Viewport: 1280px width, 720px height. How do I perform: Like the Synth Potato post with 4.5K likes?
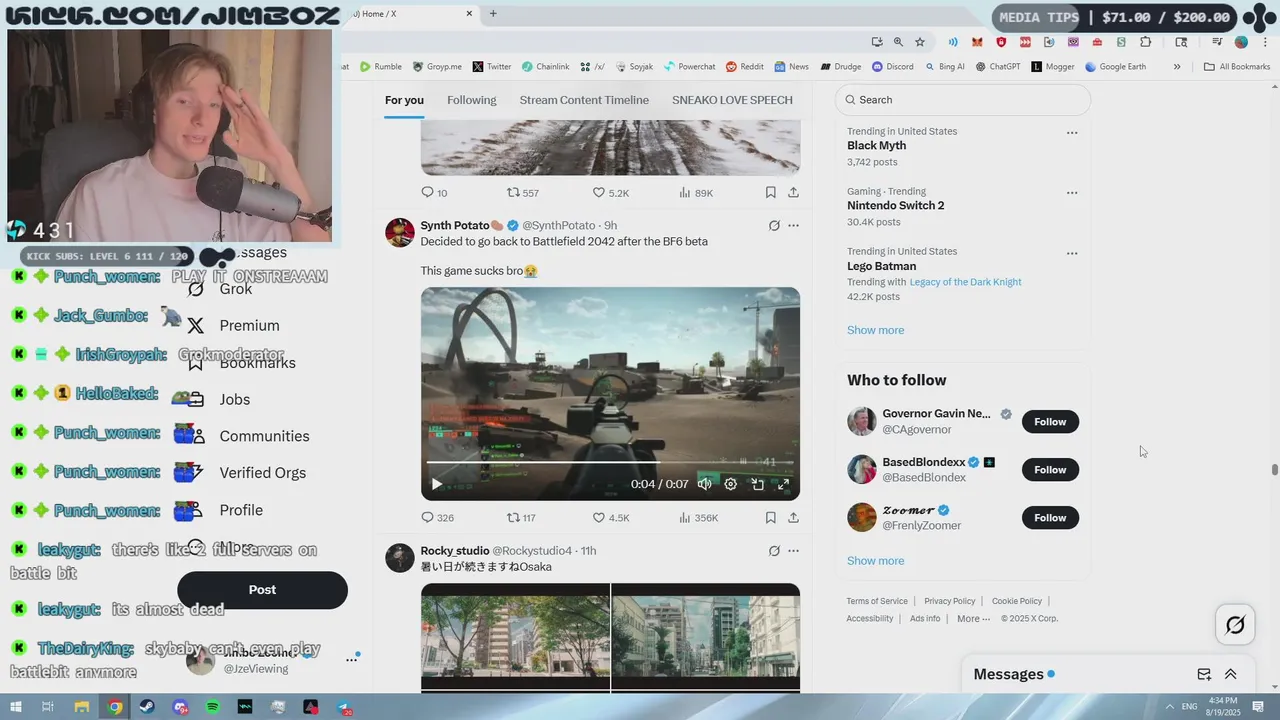[610, 517]
